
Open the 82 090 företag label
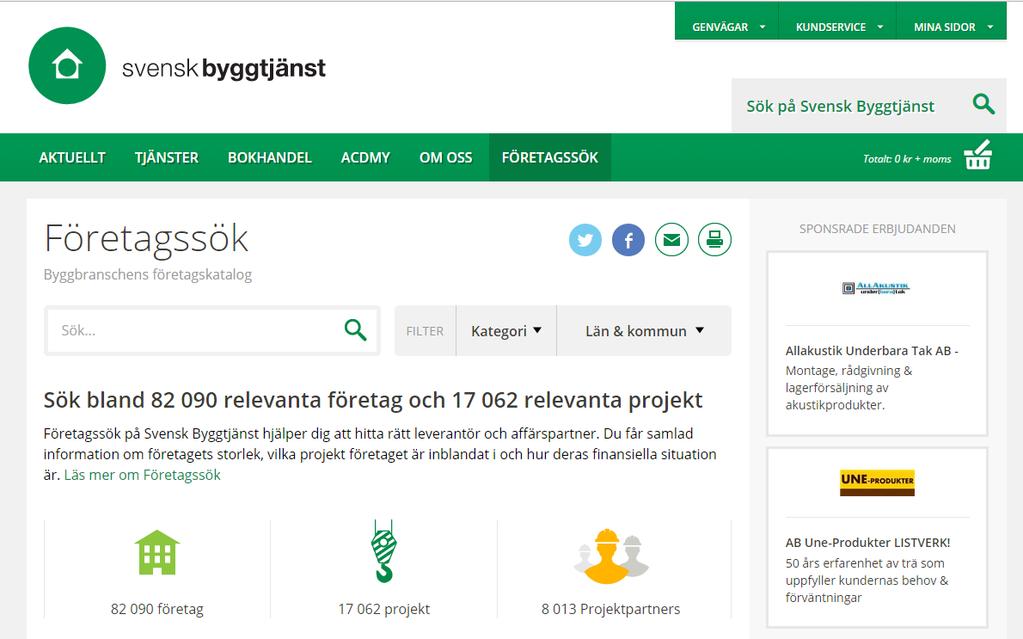[x=157, y=609]
